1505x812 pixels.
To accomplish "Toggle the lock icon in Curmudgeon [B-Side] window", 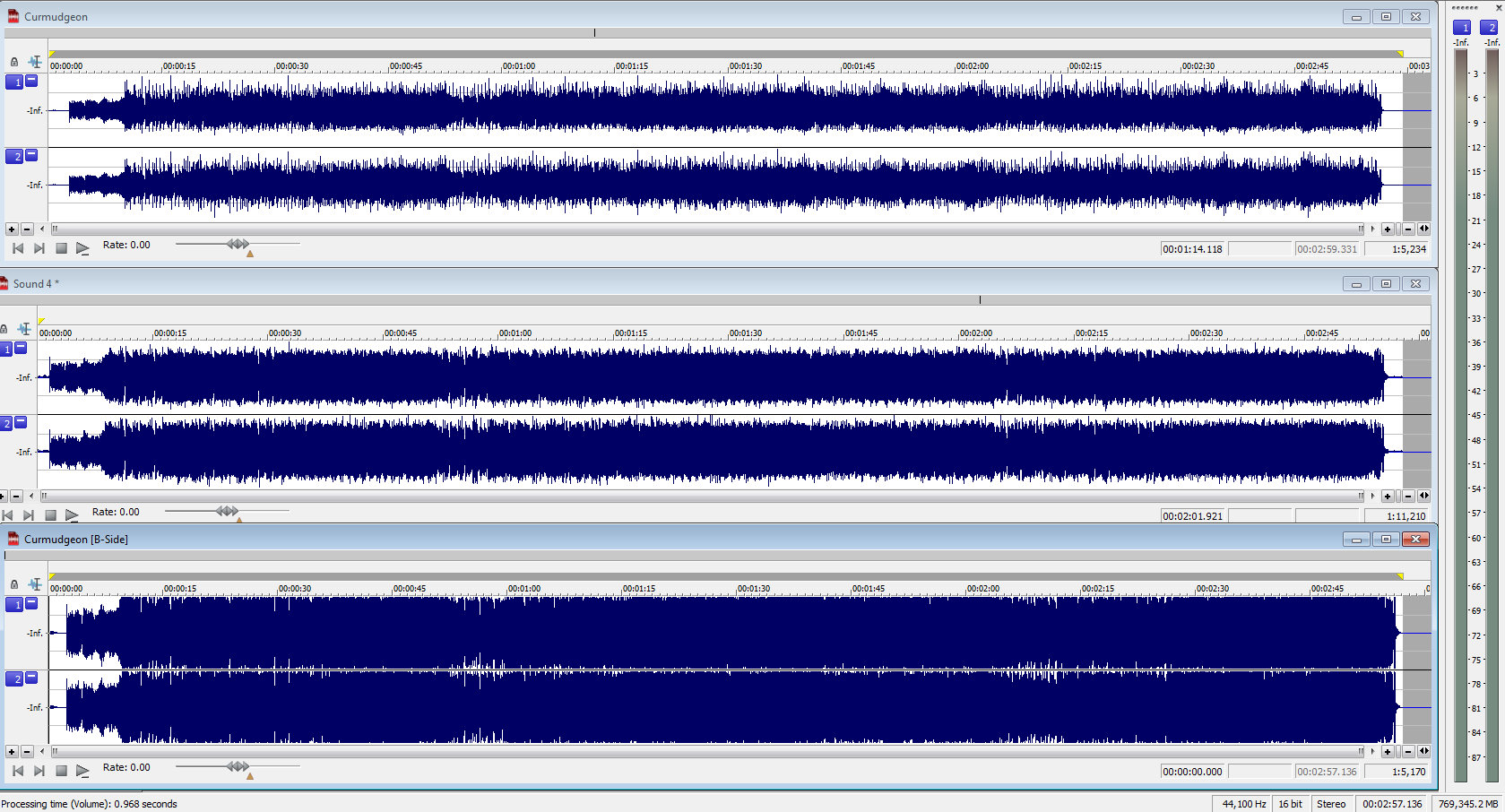I will click(14, 584).
